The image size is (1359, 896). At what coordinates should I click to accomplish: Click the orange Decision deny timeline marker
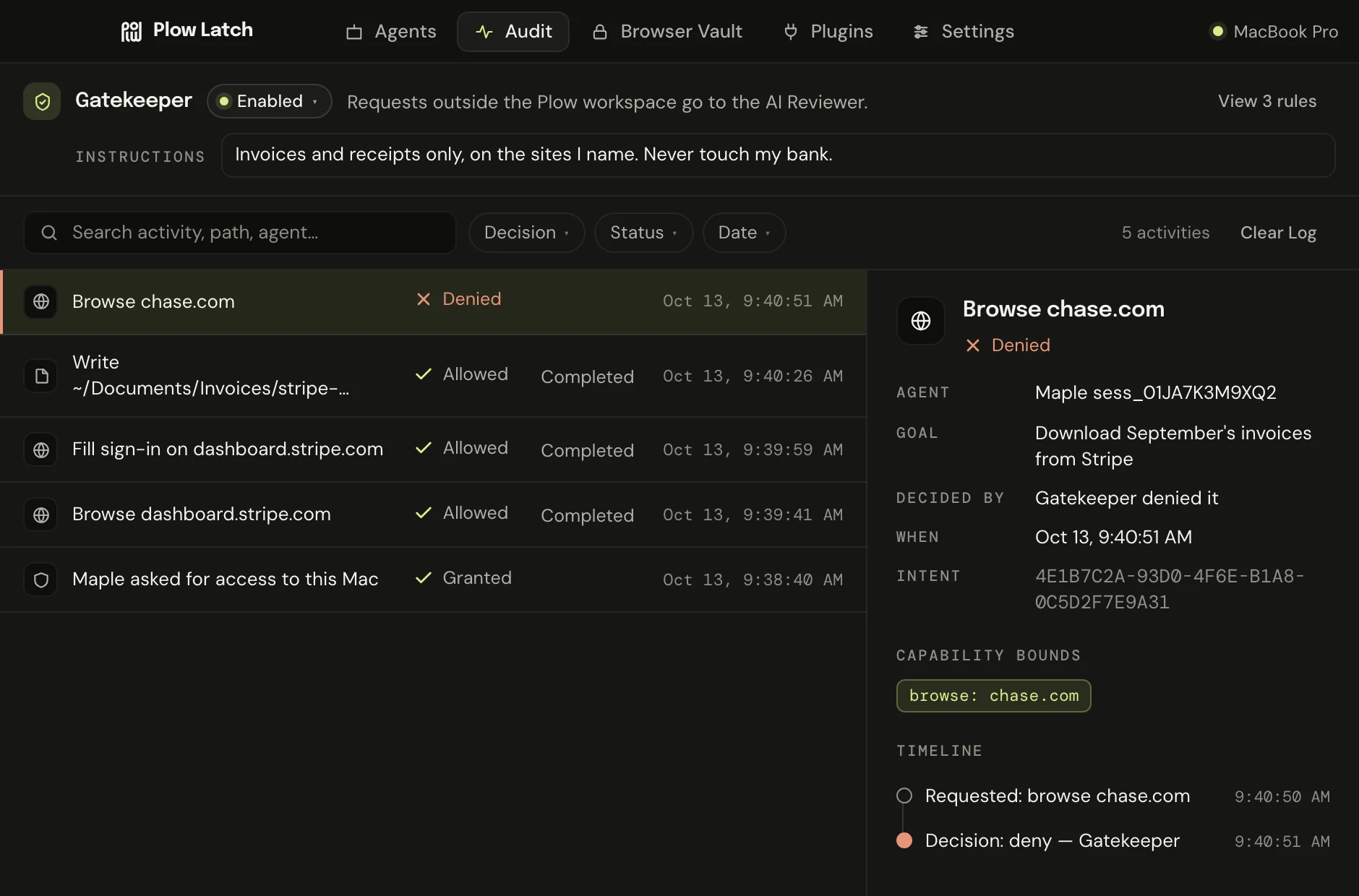pyautogui.click(x=904, y=840)
